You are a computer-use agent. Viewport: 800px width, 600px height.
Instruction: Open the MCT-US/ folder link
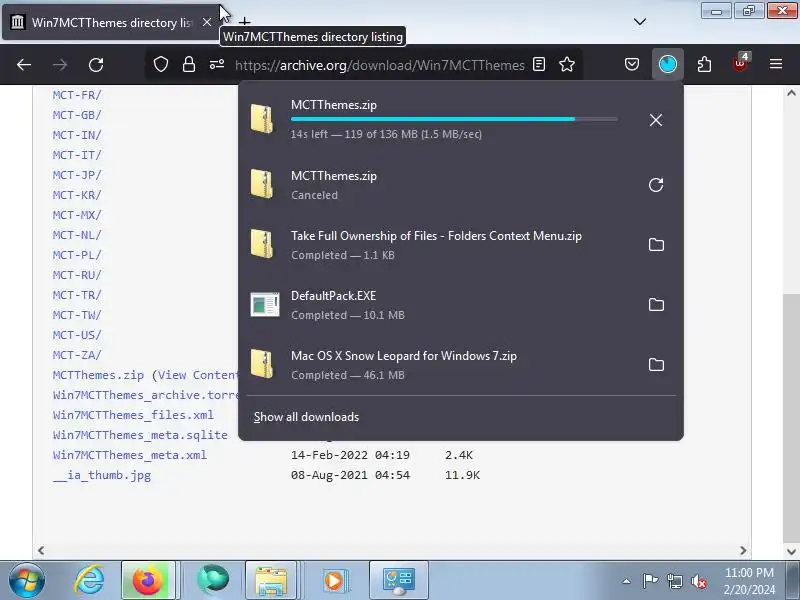coord(77,335)
